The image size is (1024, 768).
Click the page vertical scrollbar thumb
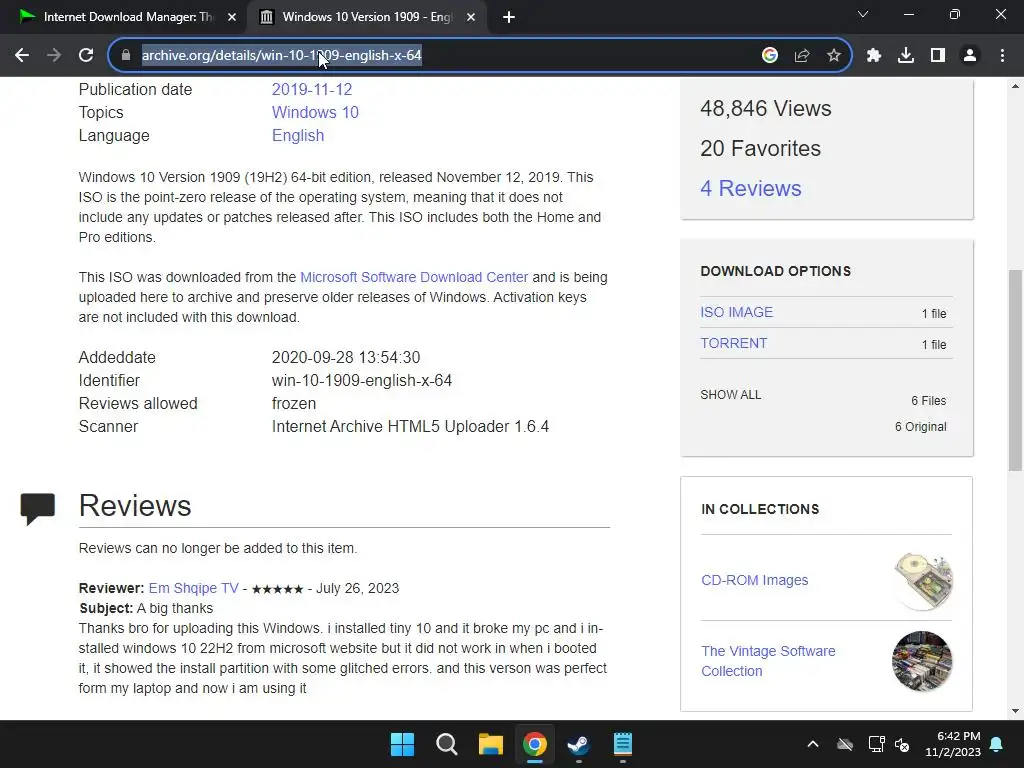[1016, 370]
